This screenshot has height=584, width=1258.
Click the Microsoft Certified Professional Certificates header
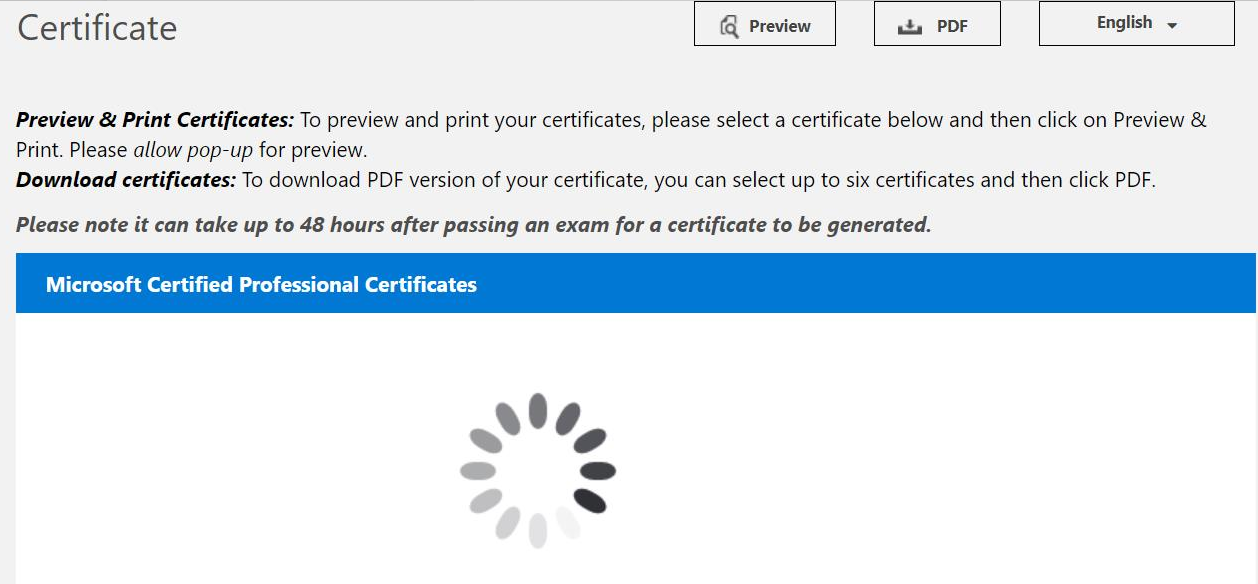636,284
